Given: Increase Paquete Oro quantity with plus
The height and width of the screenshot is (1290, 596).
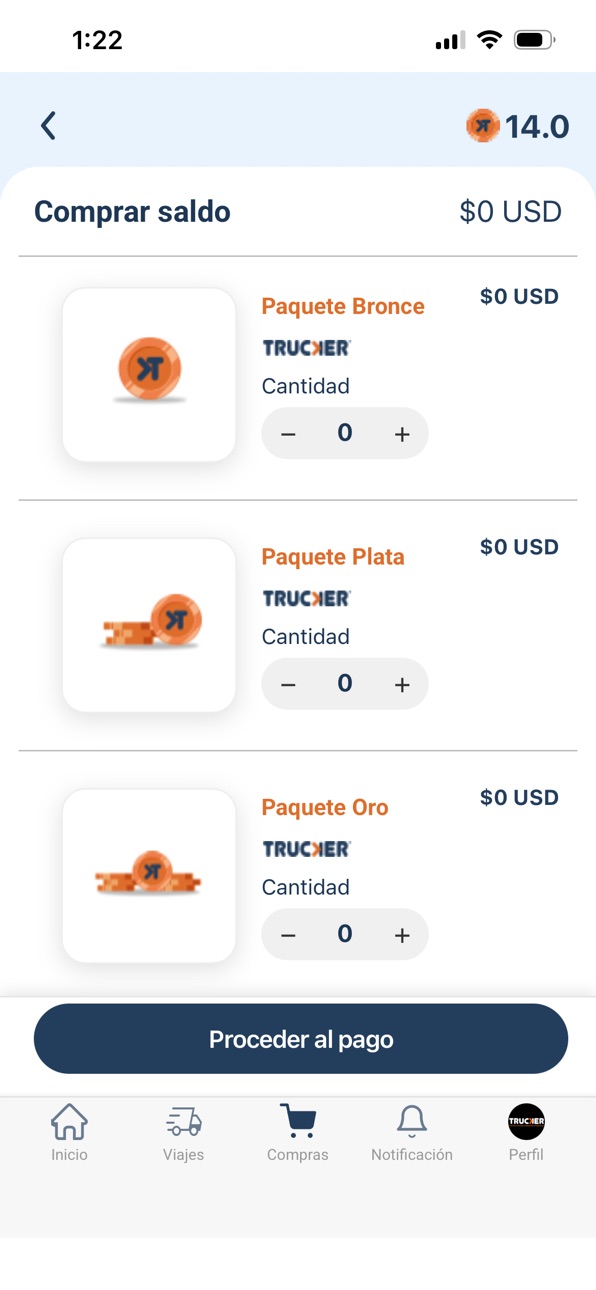Looking at the screenshot, I should click(x=402, y=935).
